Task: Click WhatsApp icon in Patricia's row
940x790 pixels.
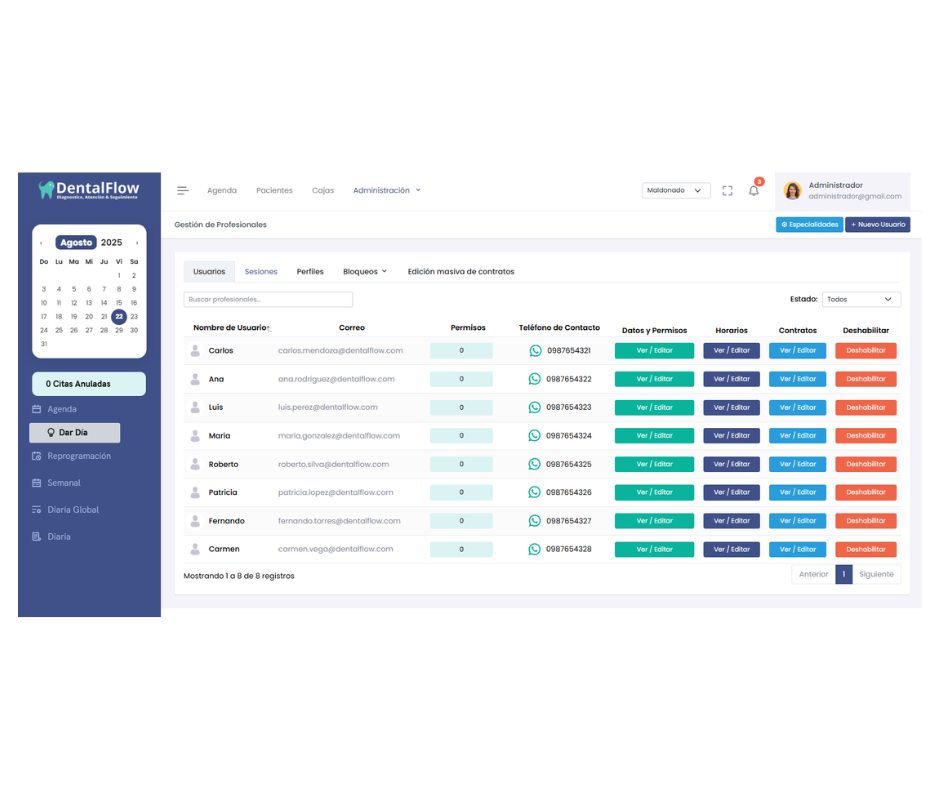Action: point(535,492)
